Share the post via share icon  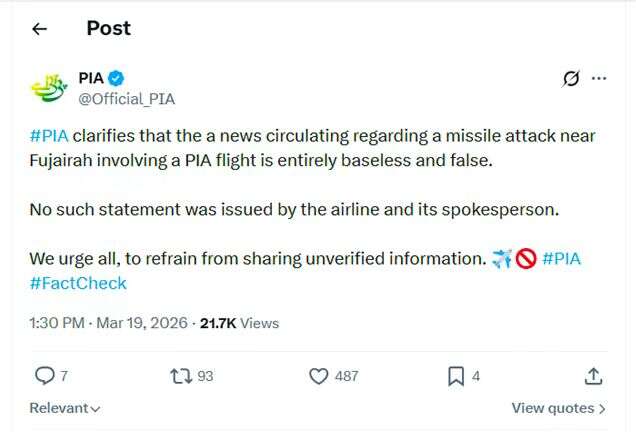coord(593,376)
